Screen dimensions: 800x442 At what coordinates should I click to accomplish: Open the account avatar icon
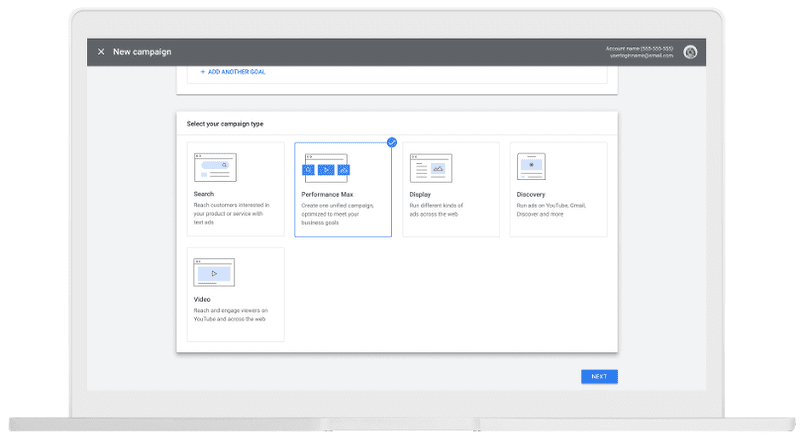[x=690, y=52]
